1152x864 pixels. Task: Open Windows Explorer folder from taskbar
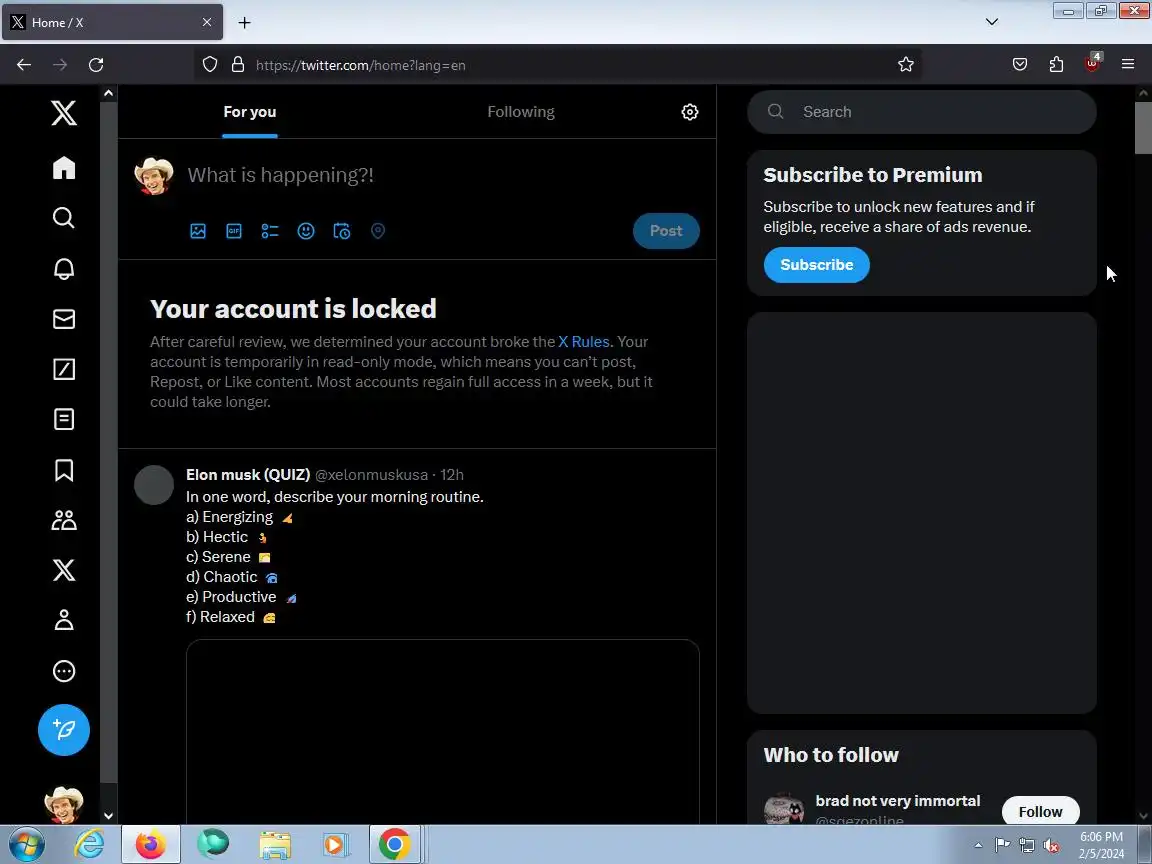[275, 845]
